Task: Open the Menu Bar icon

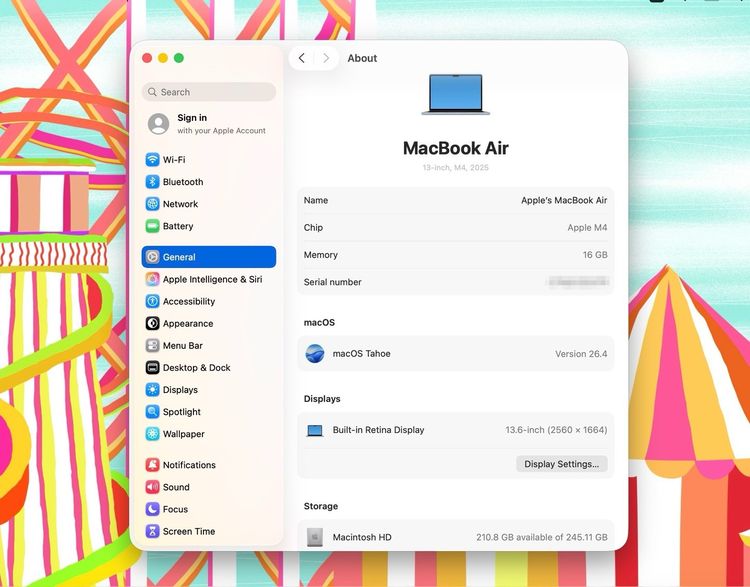Action: coord(153,345)
